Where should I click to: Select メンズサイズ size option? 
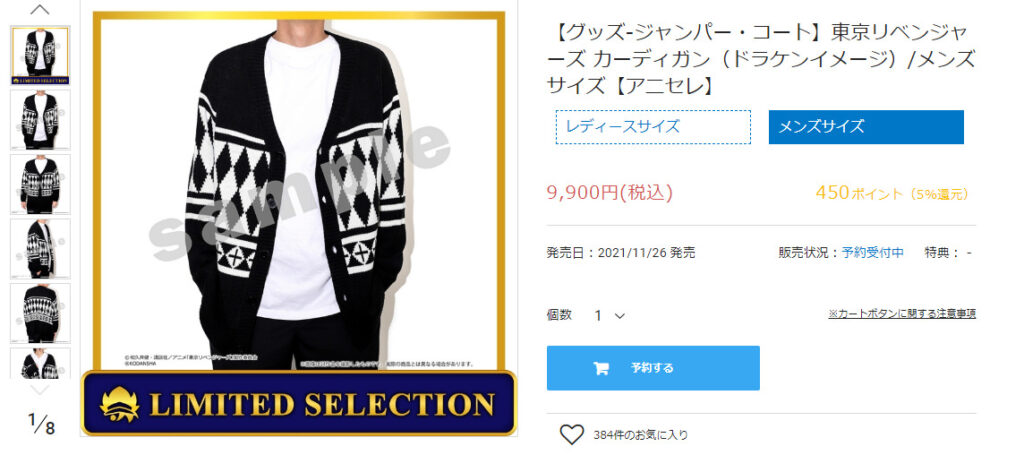[866, 127]
